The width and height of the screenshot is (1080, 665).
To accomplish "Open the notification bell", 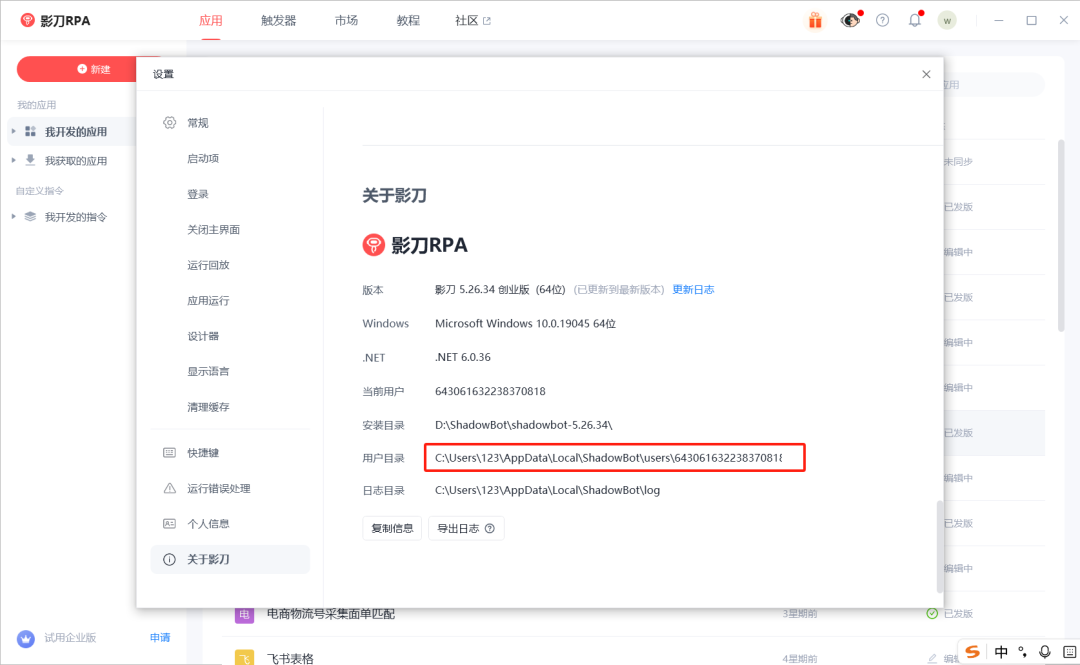I will point(915,21).
